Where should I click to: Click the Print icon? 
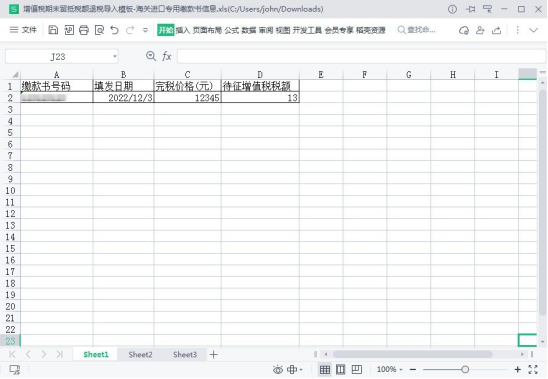tap(84, 30)
